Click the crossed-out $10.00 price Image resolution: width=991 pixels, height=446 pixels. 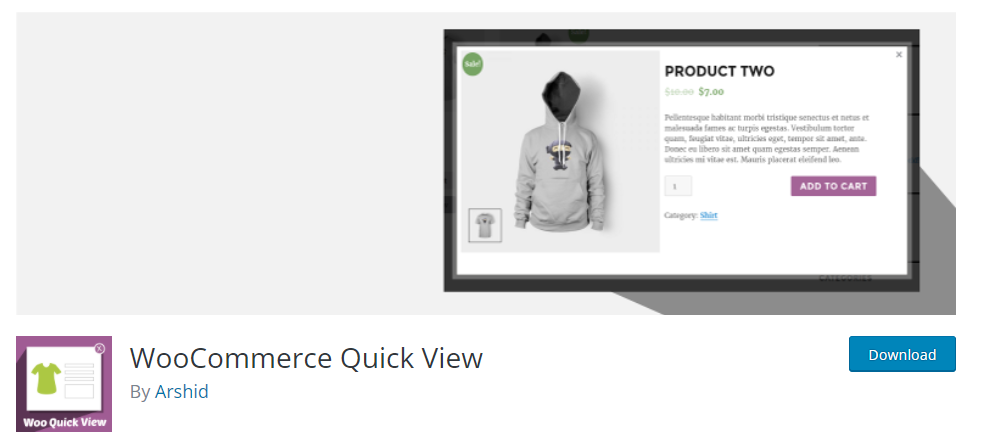click(x=679, y=92)
